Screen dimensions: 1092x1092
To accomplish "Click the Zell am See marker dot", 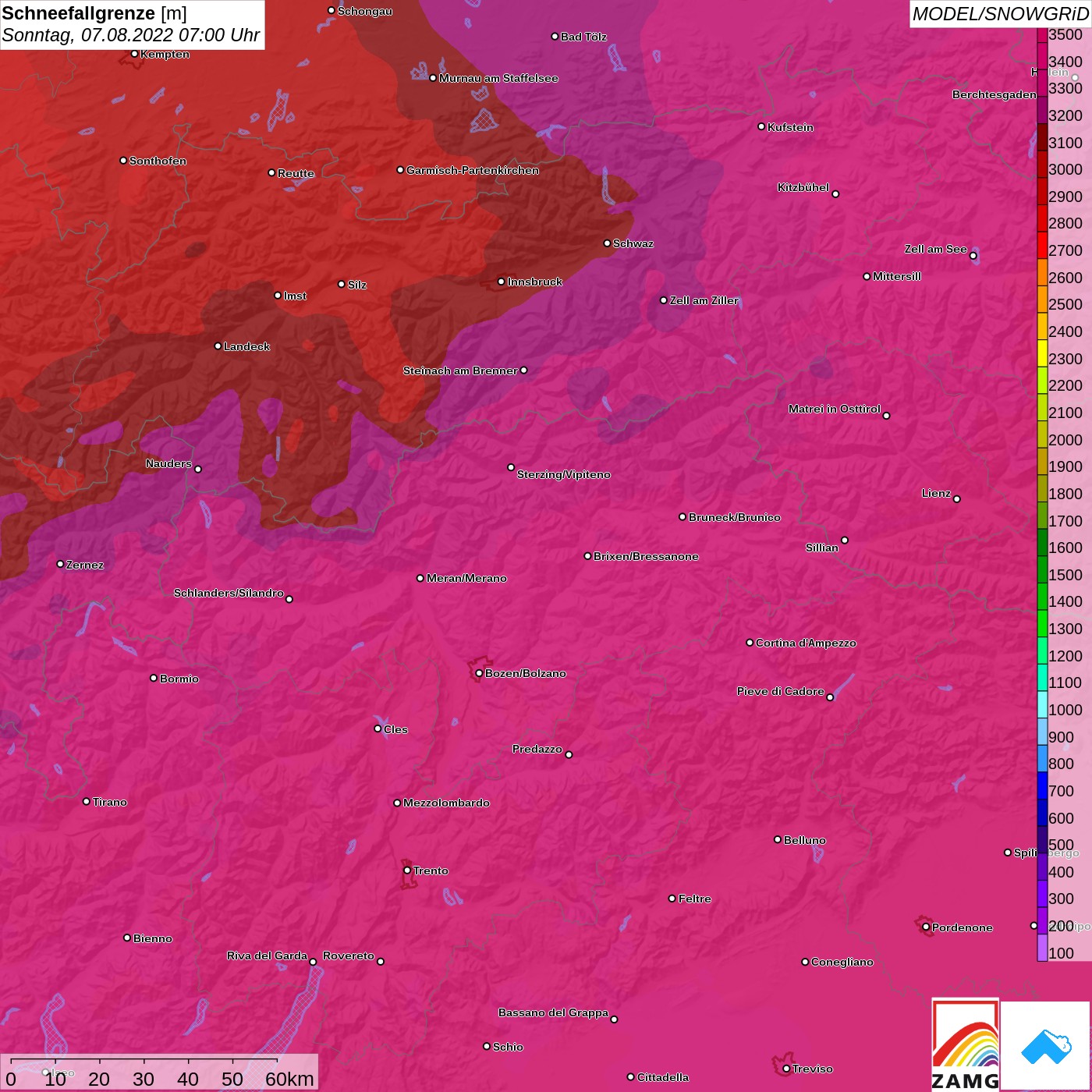I will point(973,256).
